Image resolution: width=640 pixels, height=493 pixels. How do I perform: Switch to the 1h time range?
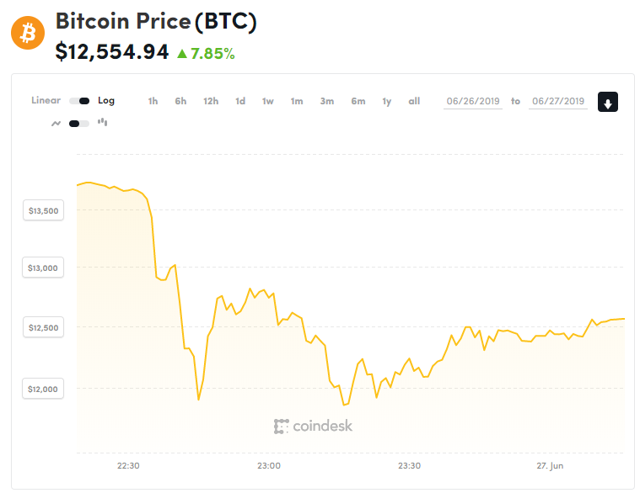(x=153, y=101)
